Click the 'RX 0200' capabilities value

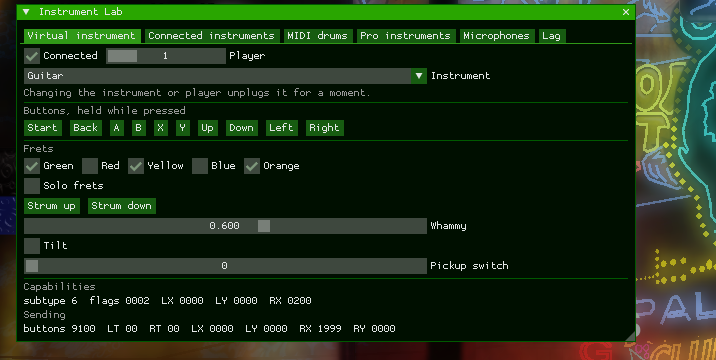point(290,301)
